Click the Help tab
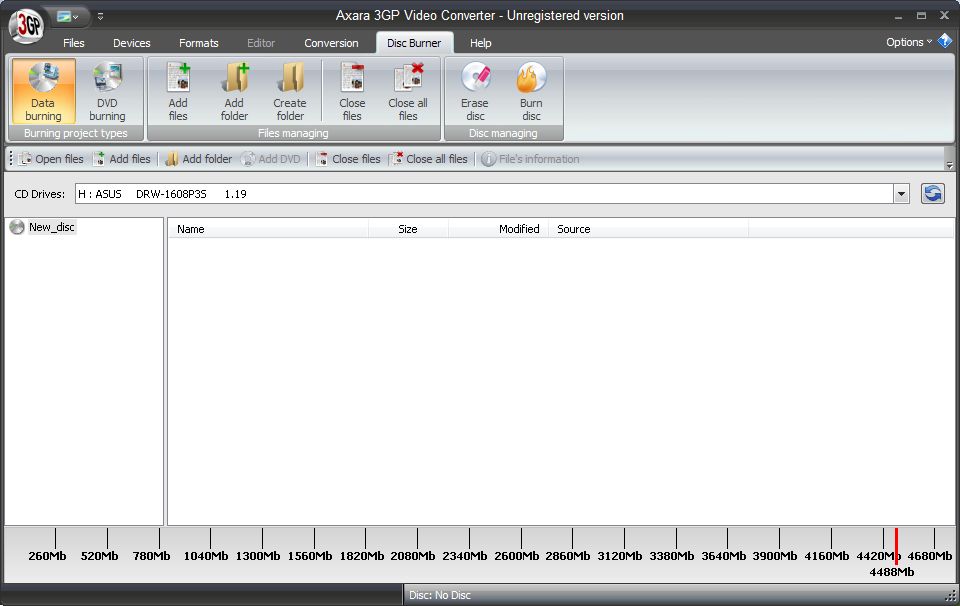The height and width of the screenshot is (606, 960). click(480, 43)
